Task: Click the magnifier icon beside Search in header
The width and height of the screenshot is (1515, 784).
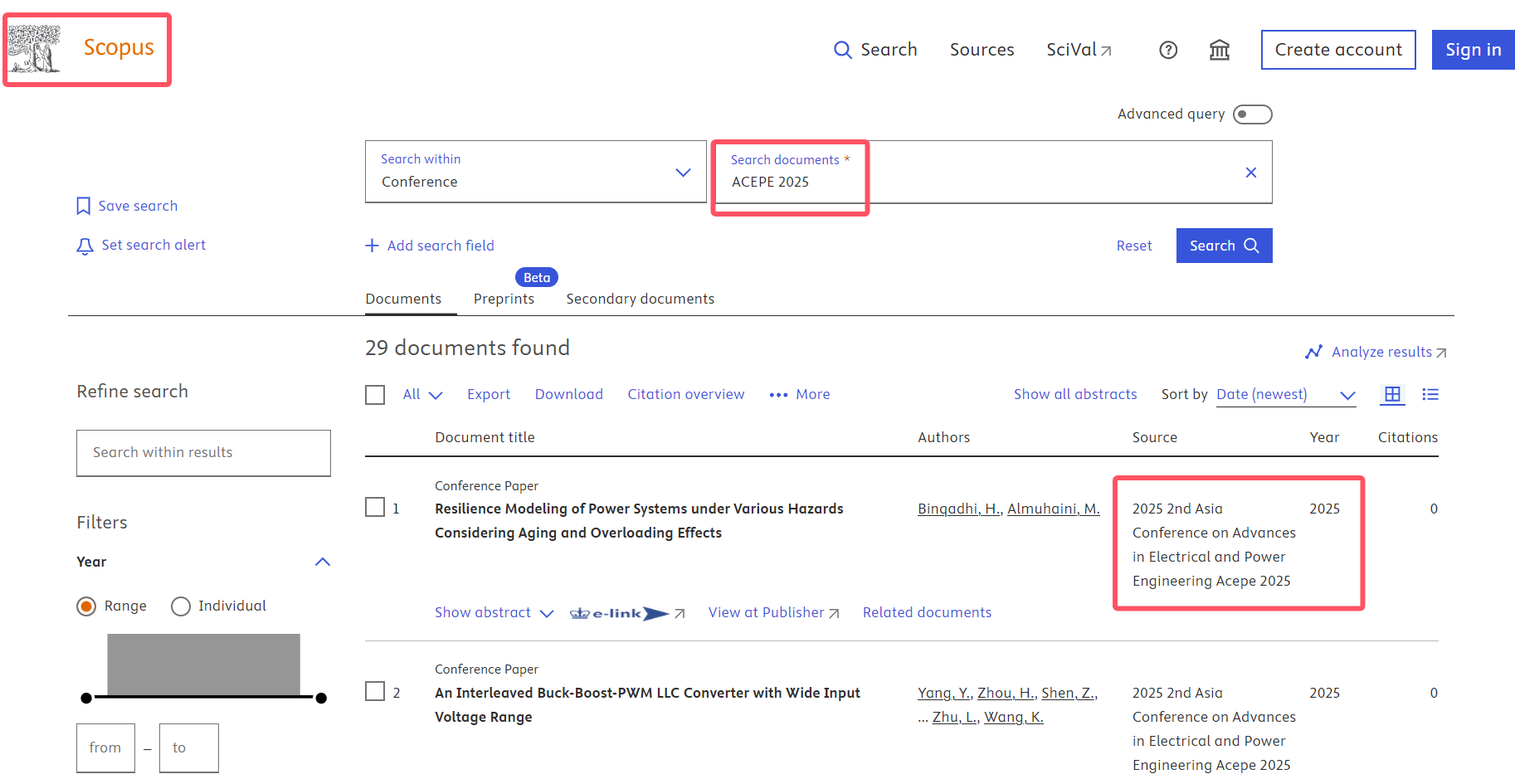Action: pyautogui.click(x=842, y=50)
